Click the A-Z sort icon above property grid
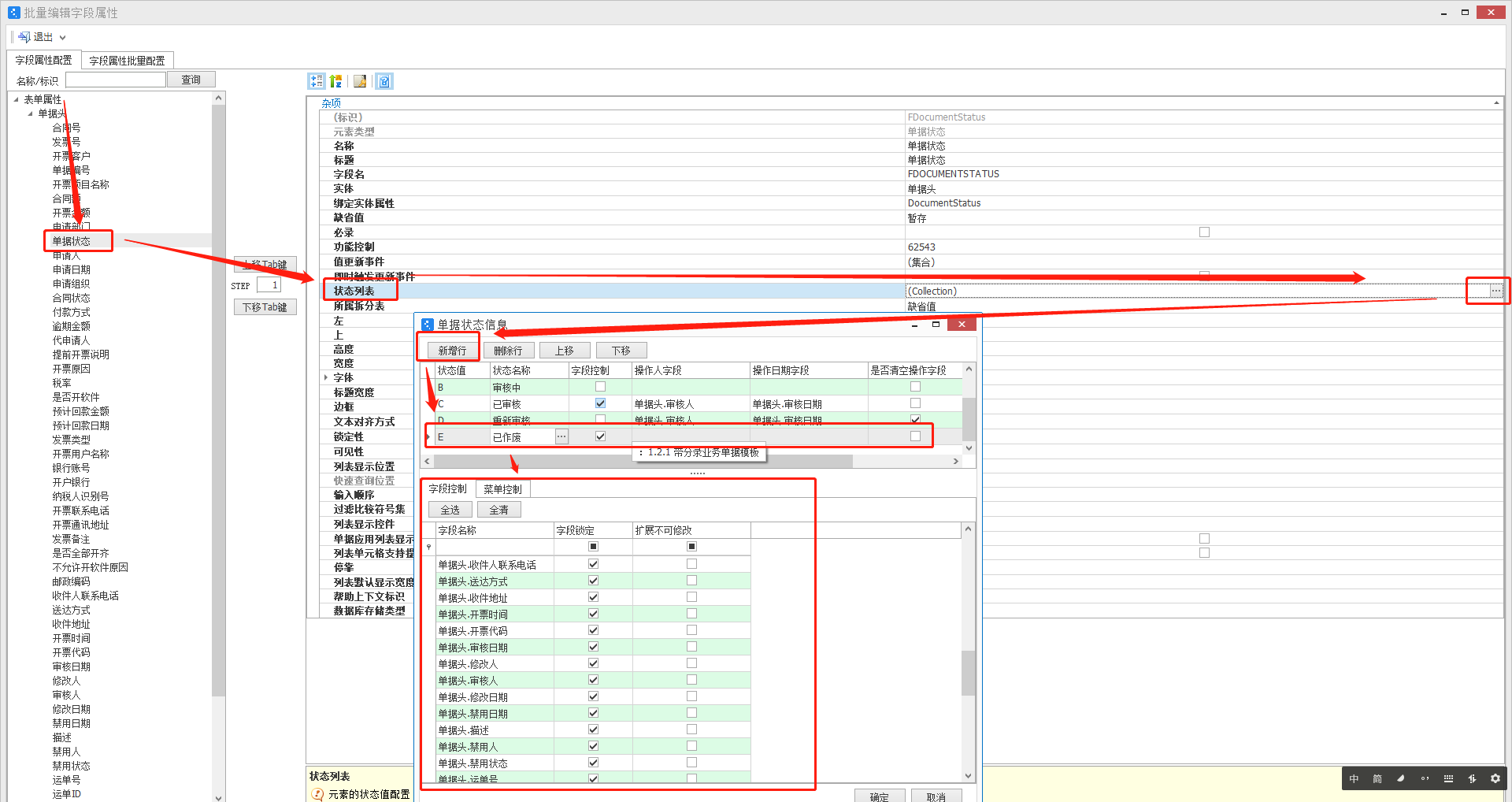Image resolution: width=1512 pixels, height=802 pixels. point(335,80)
